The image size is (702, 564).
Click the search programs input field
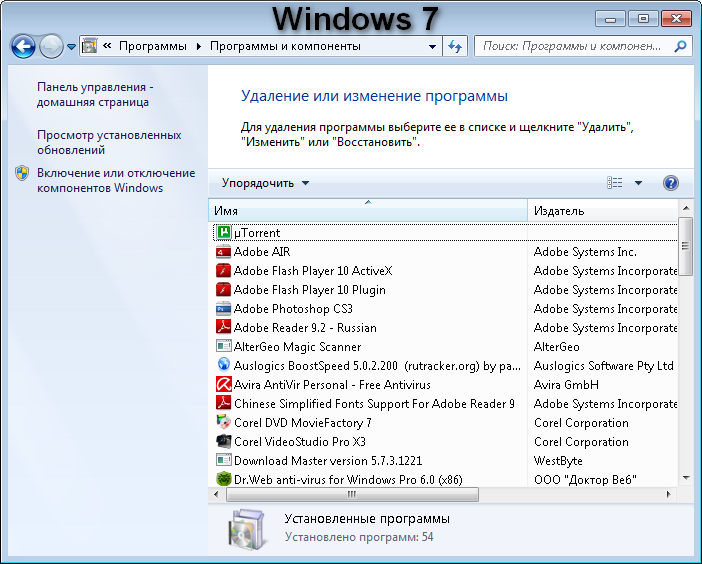tap(575, 46)
